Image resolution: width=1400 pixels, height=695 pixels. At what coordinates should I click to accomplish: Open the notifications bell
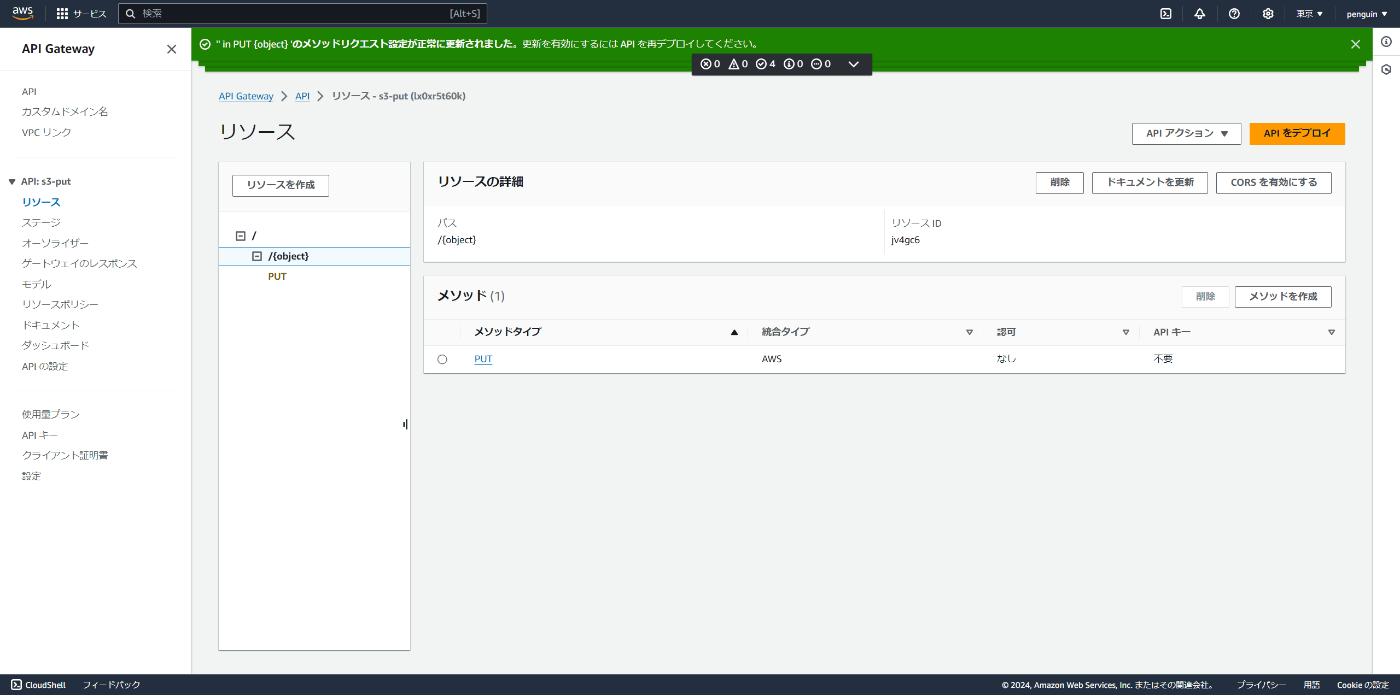(x=1200, y=13)
